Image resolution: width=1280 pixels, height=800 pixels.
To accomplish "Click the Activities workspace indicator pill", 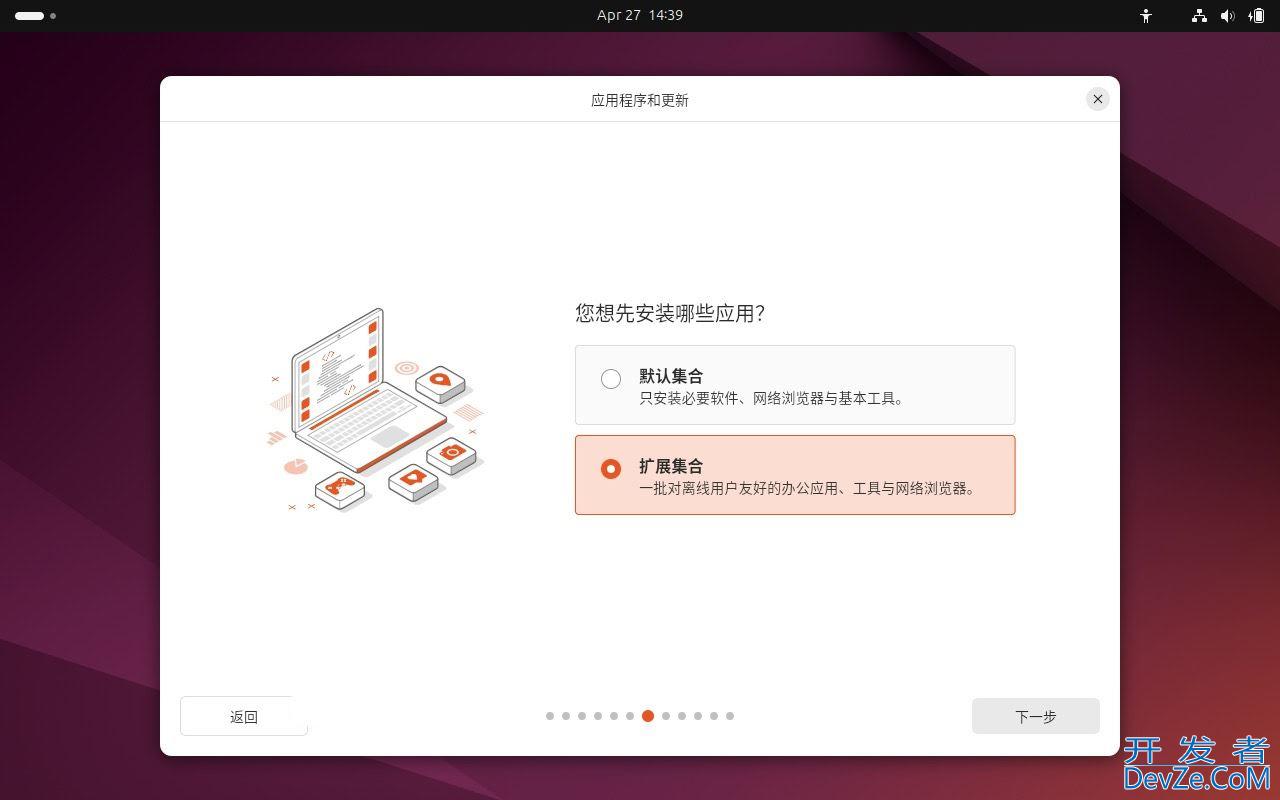I will 29,16.
